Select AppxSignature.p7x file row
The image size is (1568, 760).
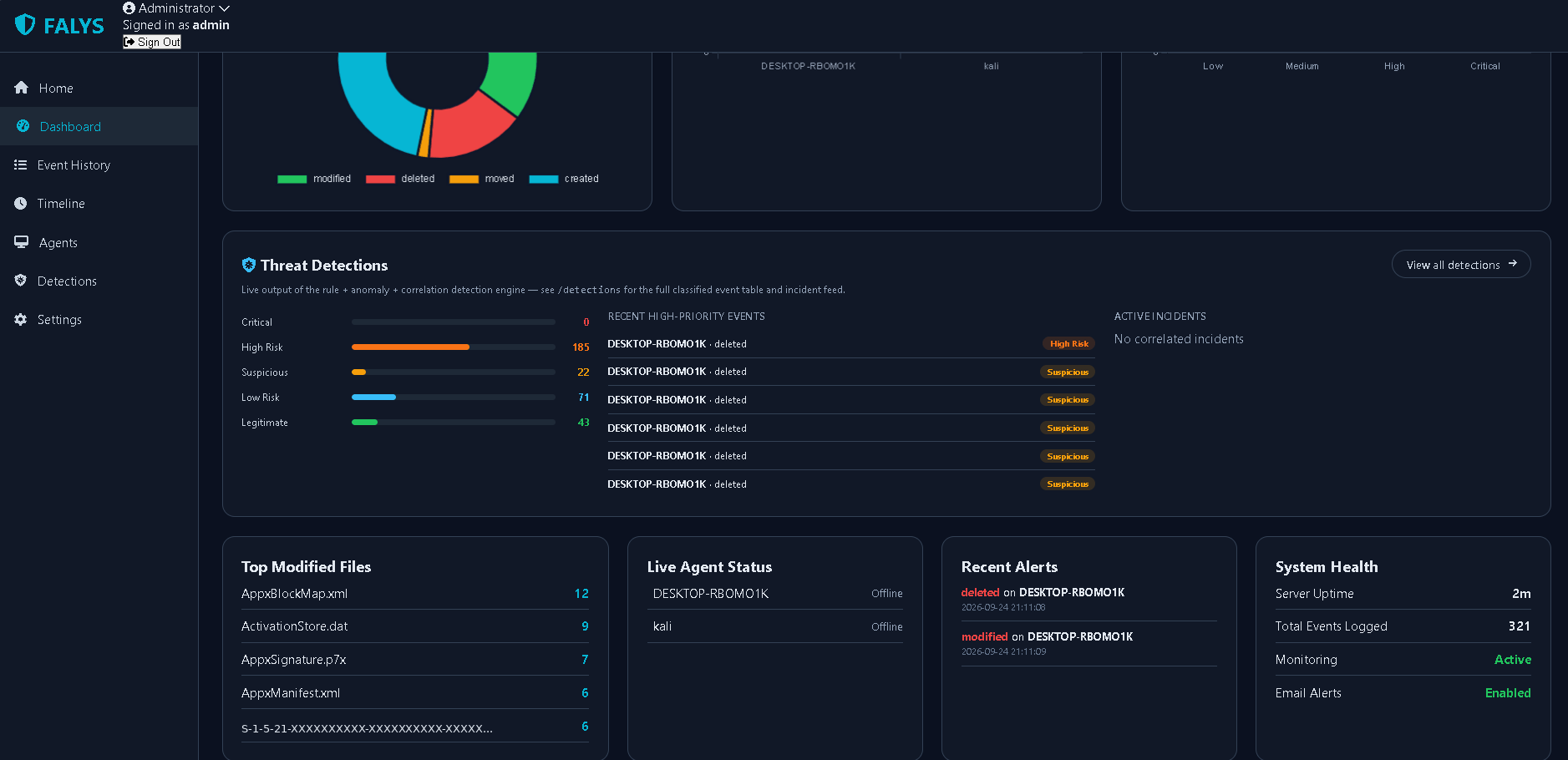coord(415,660)
